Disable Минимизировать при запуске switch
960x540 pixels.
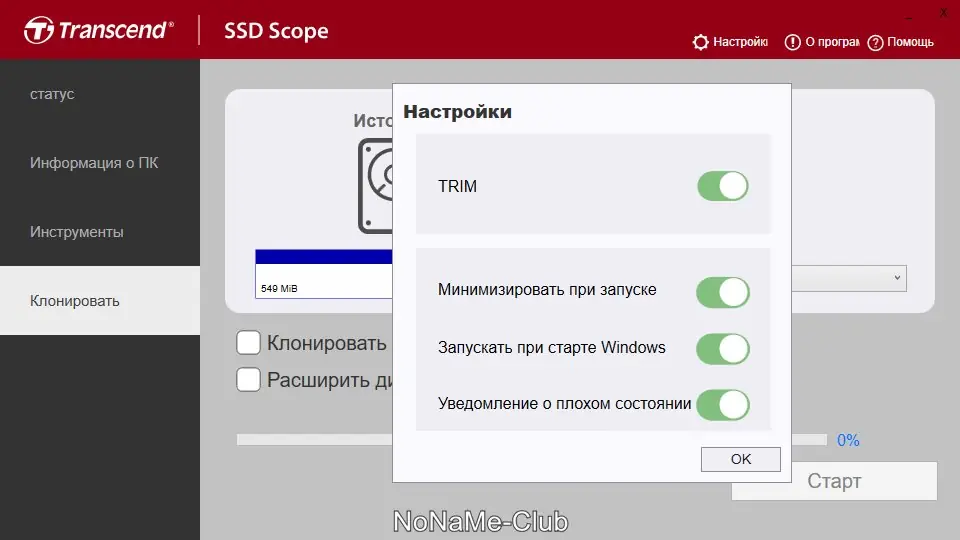(x=722, y=292)
